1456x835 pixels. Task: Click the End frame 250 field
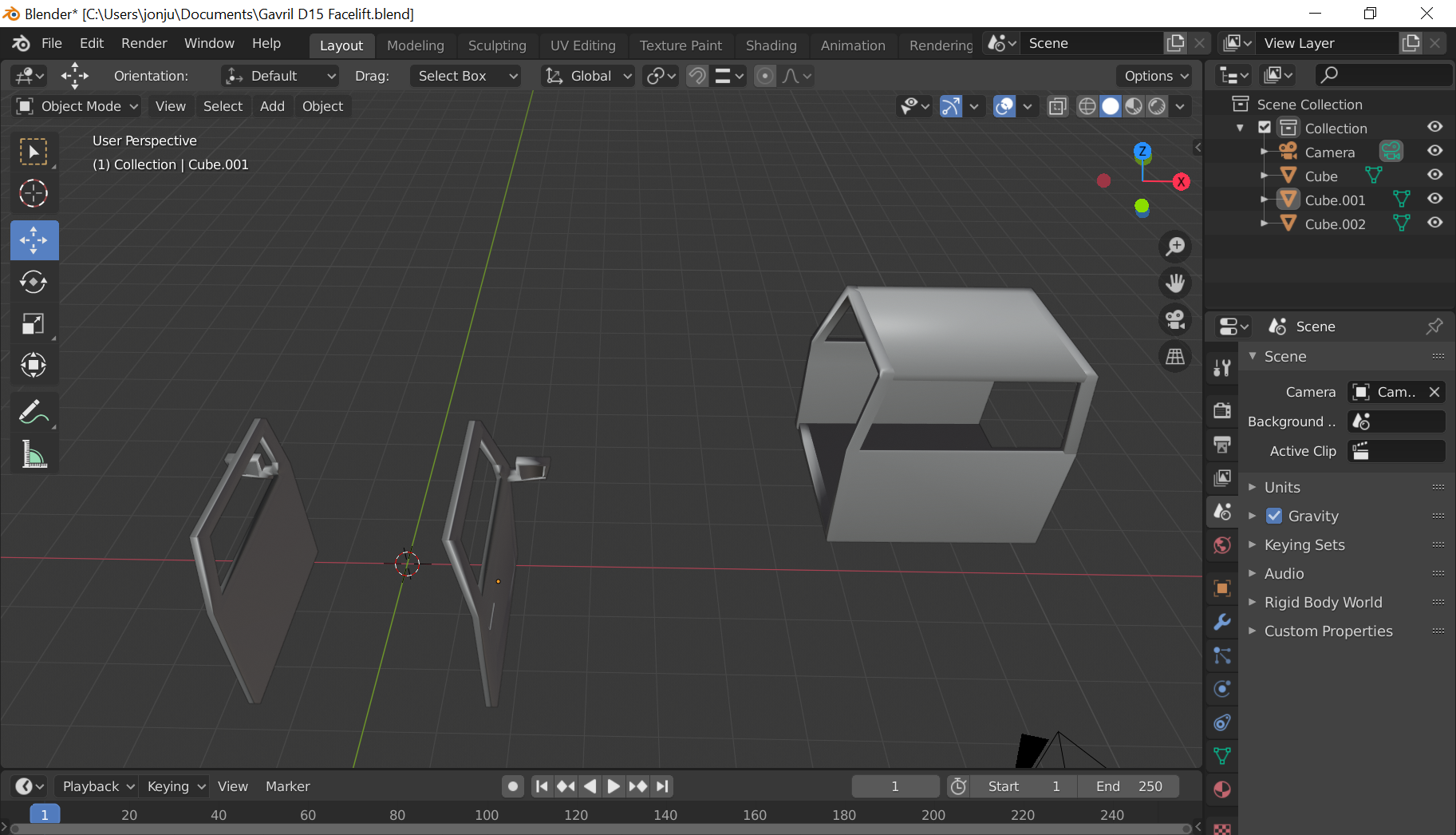coord(1129,786)
